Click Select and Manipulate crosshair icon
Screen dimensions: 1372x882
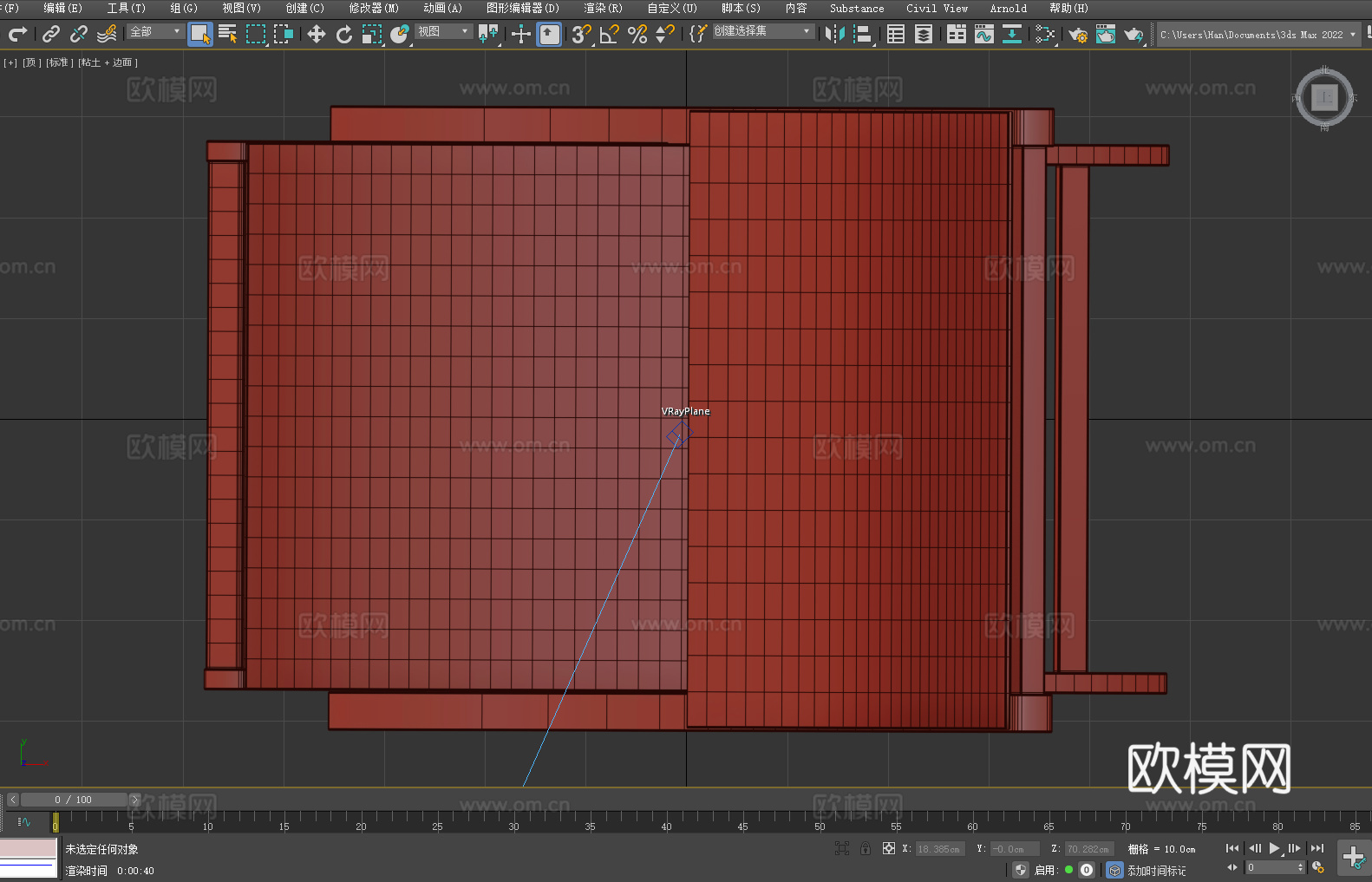pos(521,34)
